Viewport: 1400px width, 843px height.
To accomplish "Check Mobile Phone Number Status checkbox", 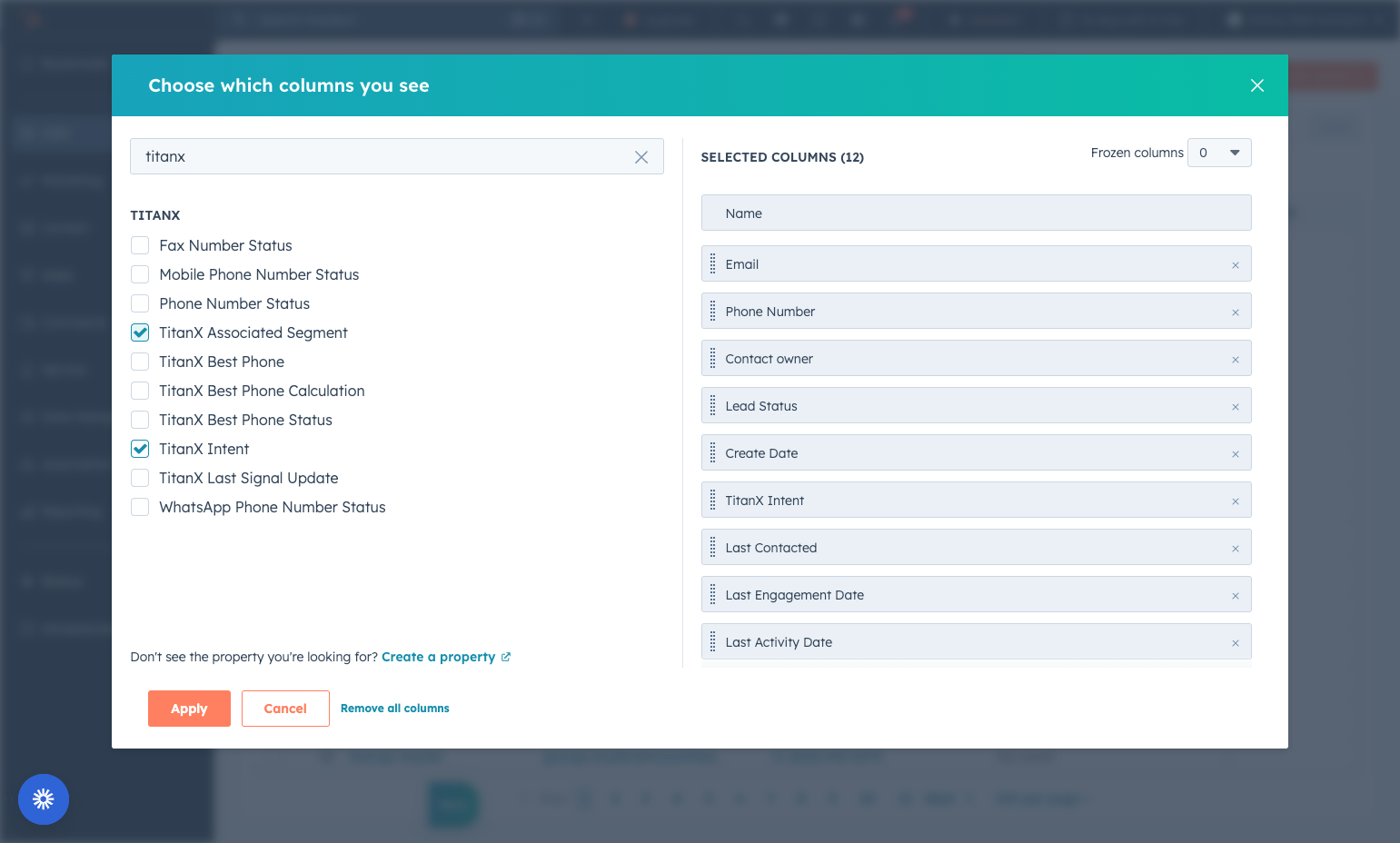I will [140, 274].
